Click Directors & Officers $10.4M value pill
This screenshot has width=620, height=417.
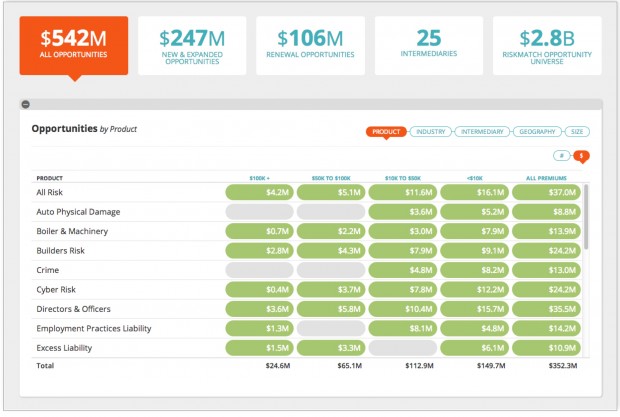pos(403,309)
